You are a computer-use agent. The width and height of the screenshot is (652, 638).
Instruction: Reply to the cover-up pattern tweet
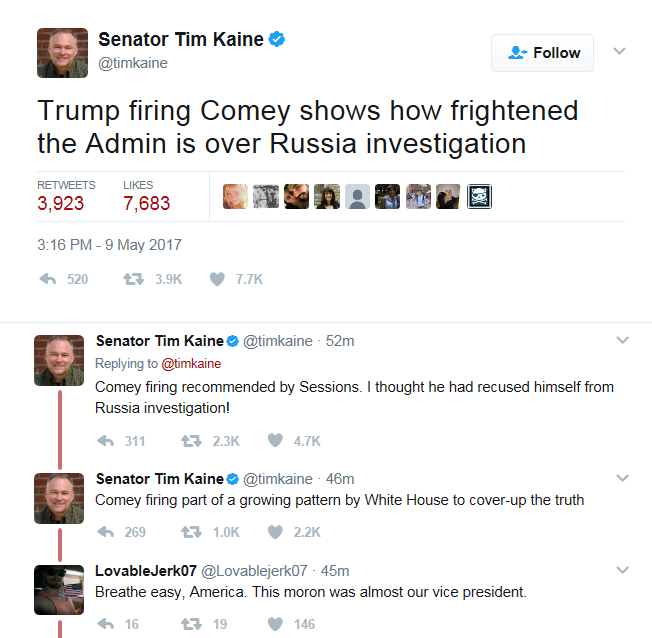click(105, 532)
